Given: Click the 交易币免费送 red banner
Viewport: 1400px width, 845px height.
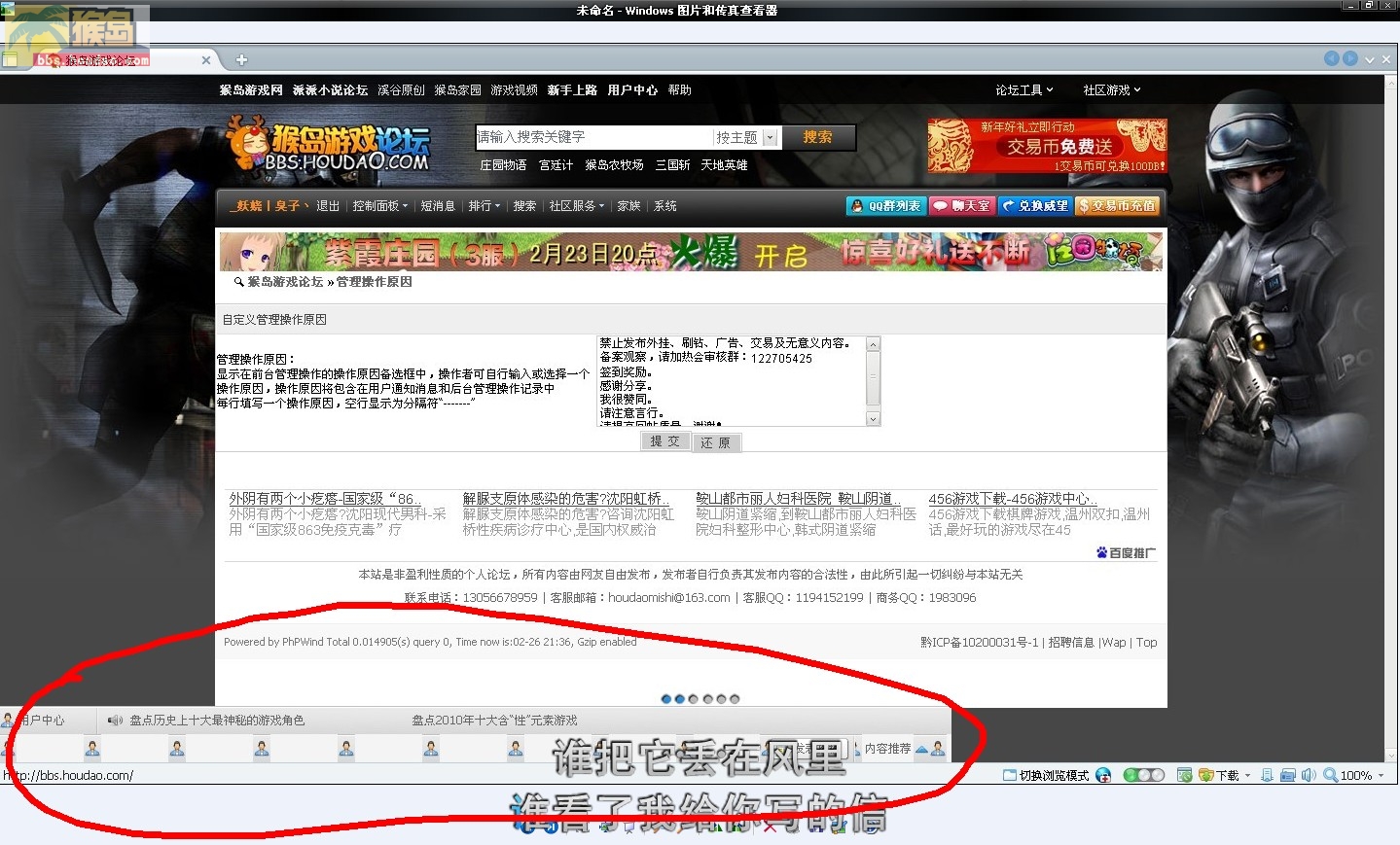Looking at the screenshot, I should tap(1047, 146).
